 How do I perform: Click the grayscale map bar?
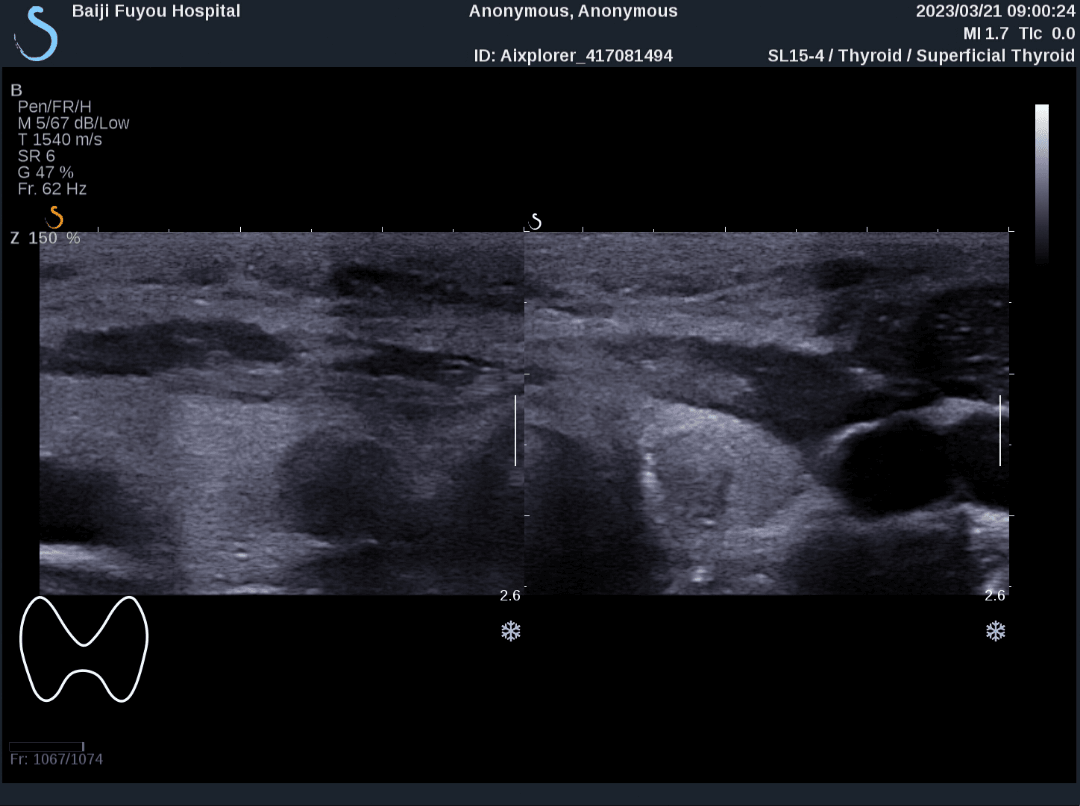click(1042, 182)
